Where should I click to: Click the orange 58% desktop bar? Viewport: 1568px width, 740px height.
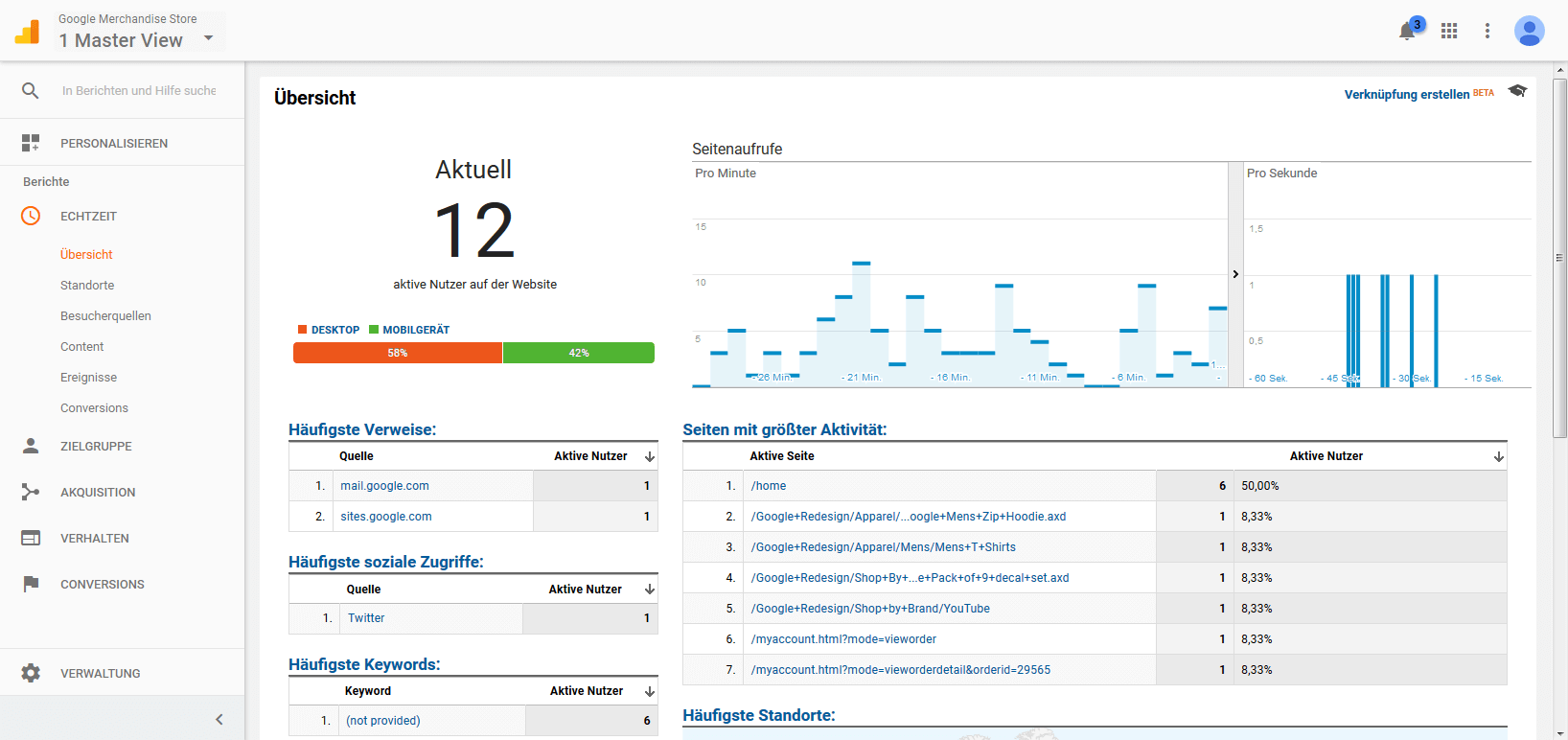coord(398,353)
